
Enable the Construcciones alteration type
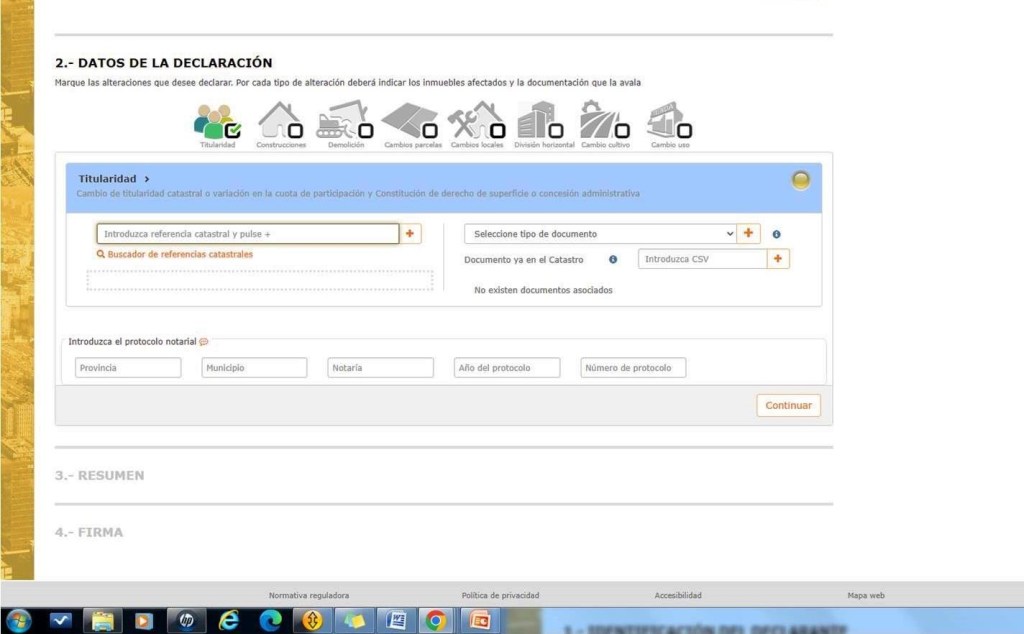coord(280,121)
